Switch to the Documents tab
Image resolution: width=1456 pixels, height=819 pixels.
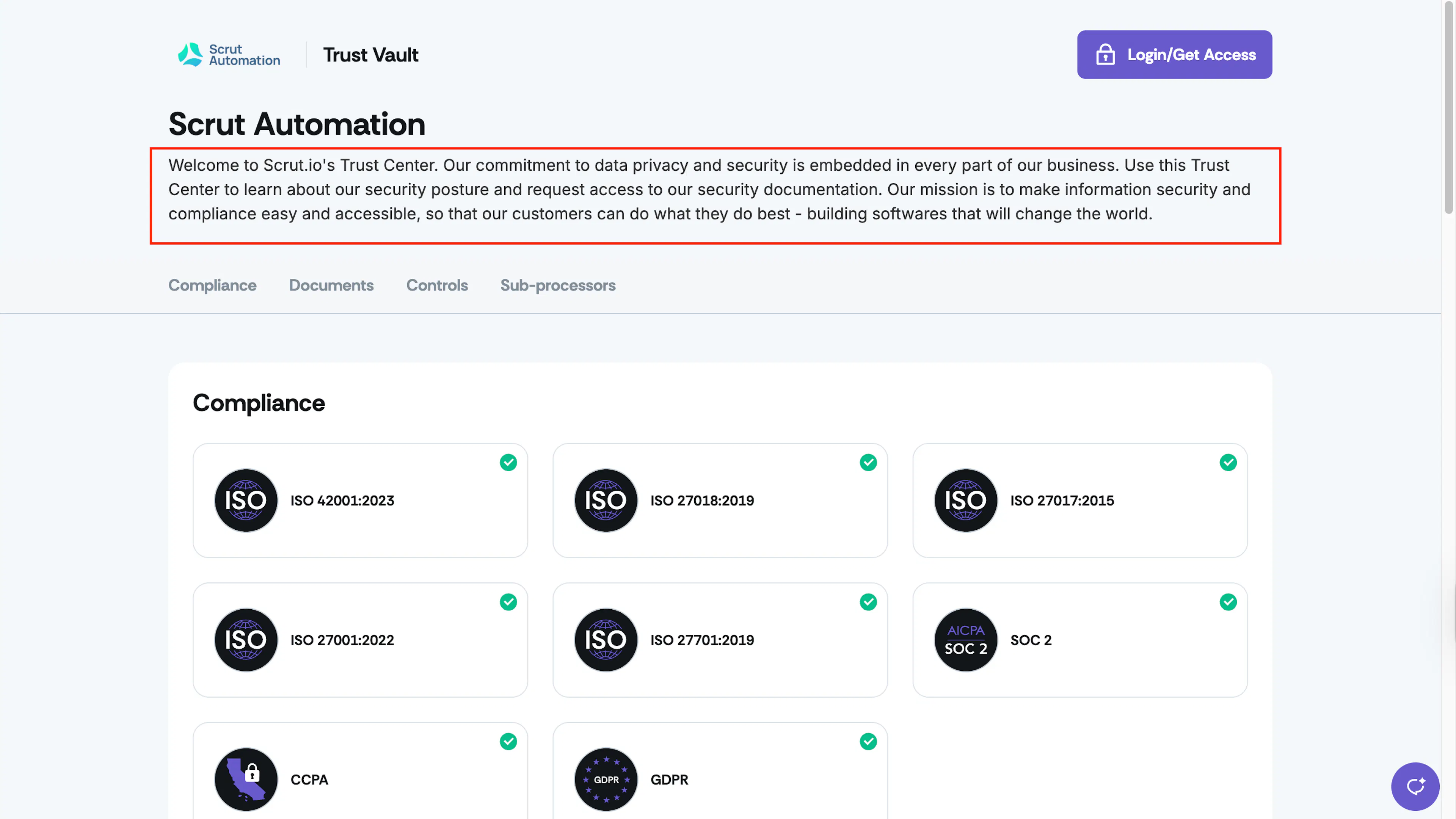click(x=331, y=286)
